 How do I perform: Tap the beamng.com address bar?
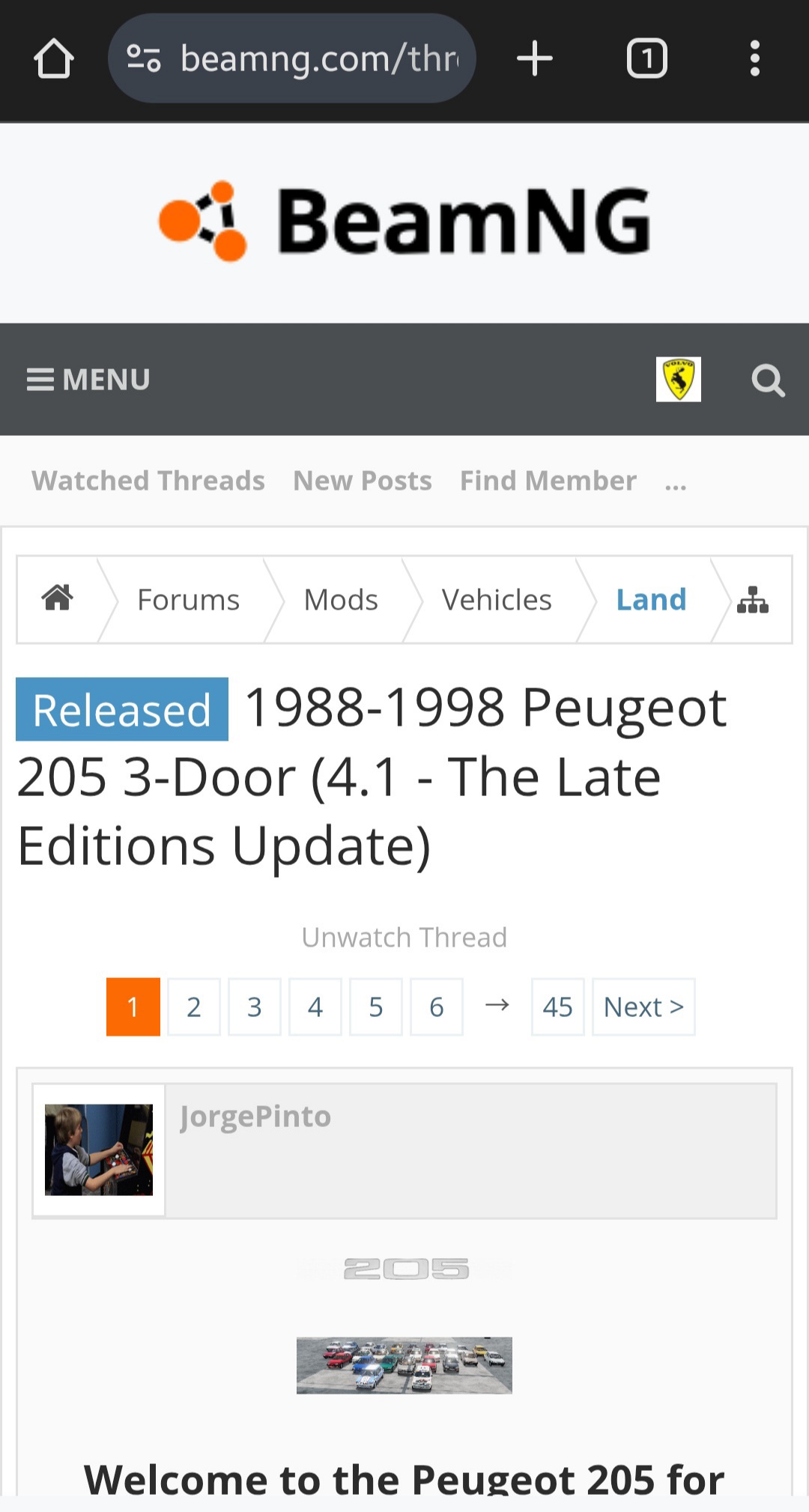(292, 58)
